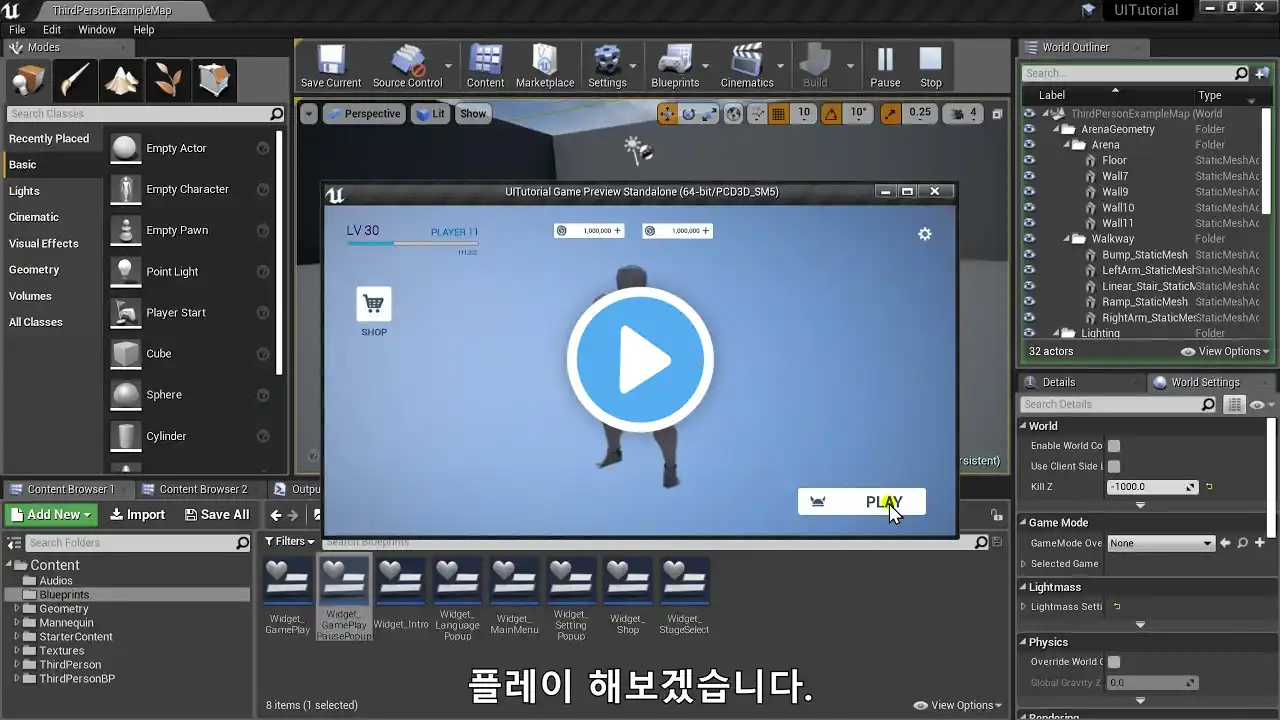1280x720 pixels.
Task: Select the Paint mode icon
Action: tap(75, 81)
